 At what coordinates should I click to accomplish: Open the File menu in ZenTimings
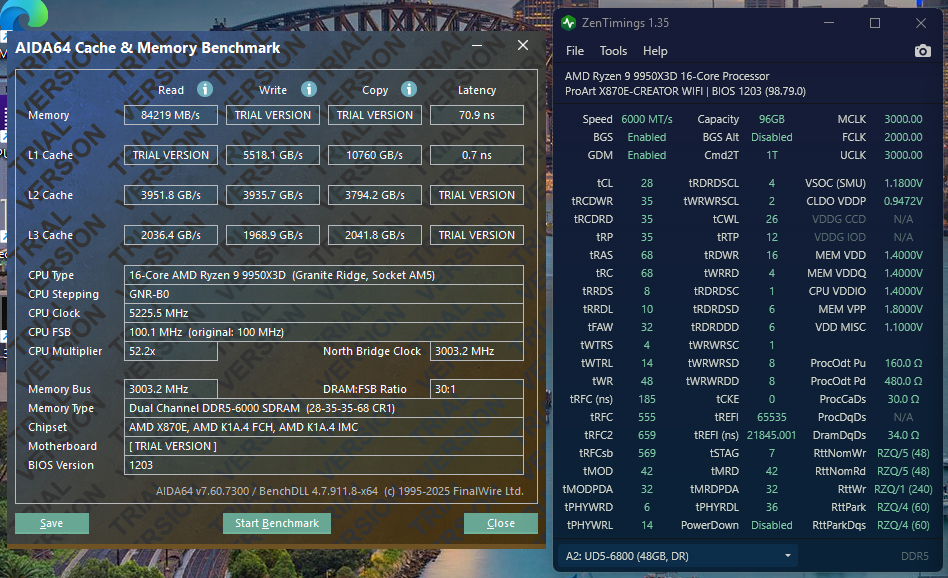click(x=575, y=51)
